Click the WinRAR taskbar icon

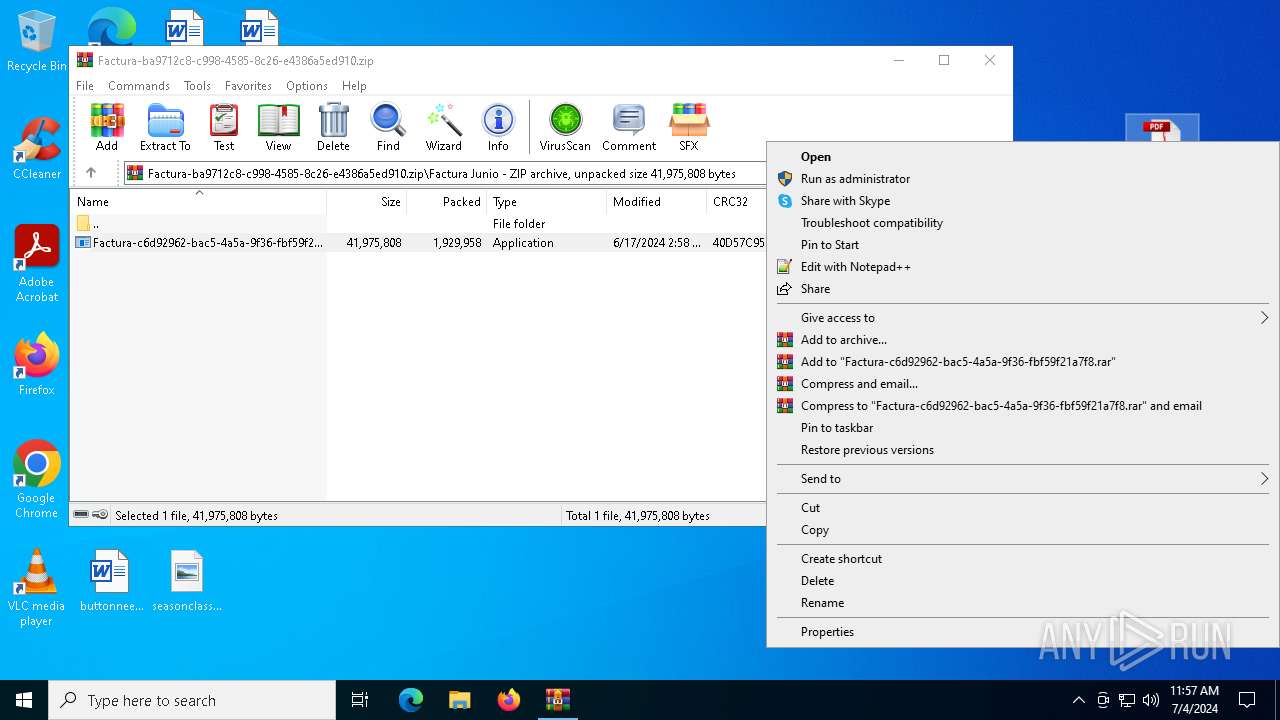pos(557,700)
